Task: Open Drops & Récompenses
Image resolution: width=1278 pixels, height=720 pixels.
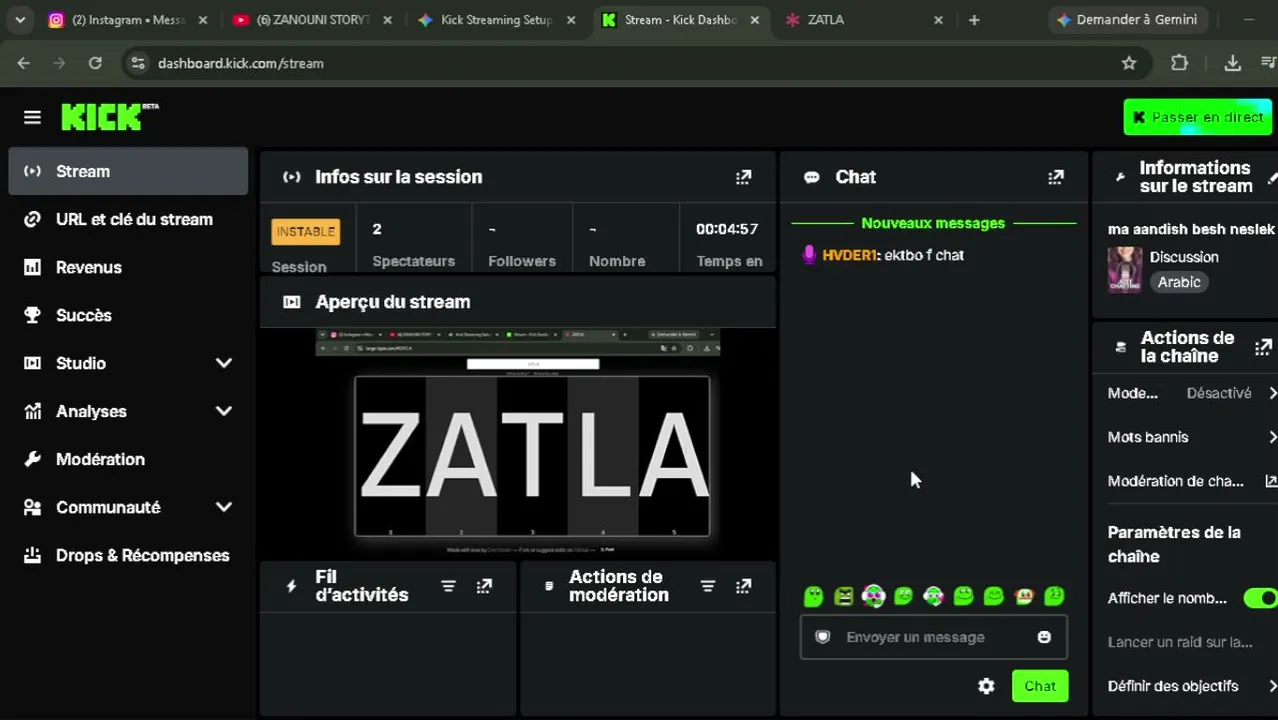Action: 128,555
